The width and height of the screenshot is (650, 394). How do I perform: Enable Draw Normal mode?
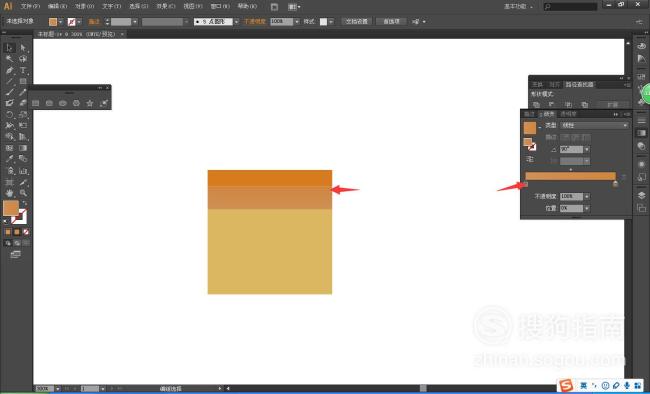point(8,243)
